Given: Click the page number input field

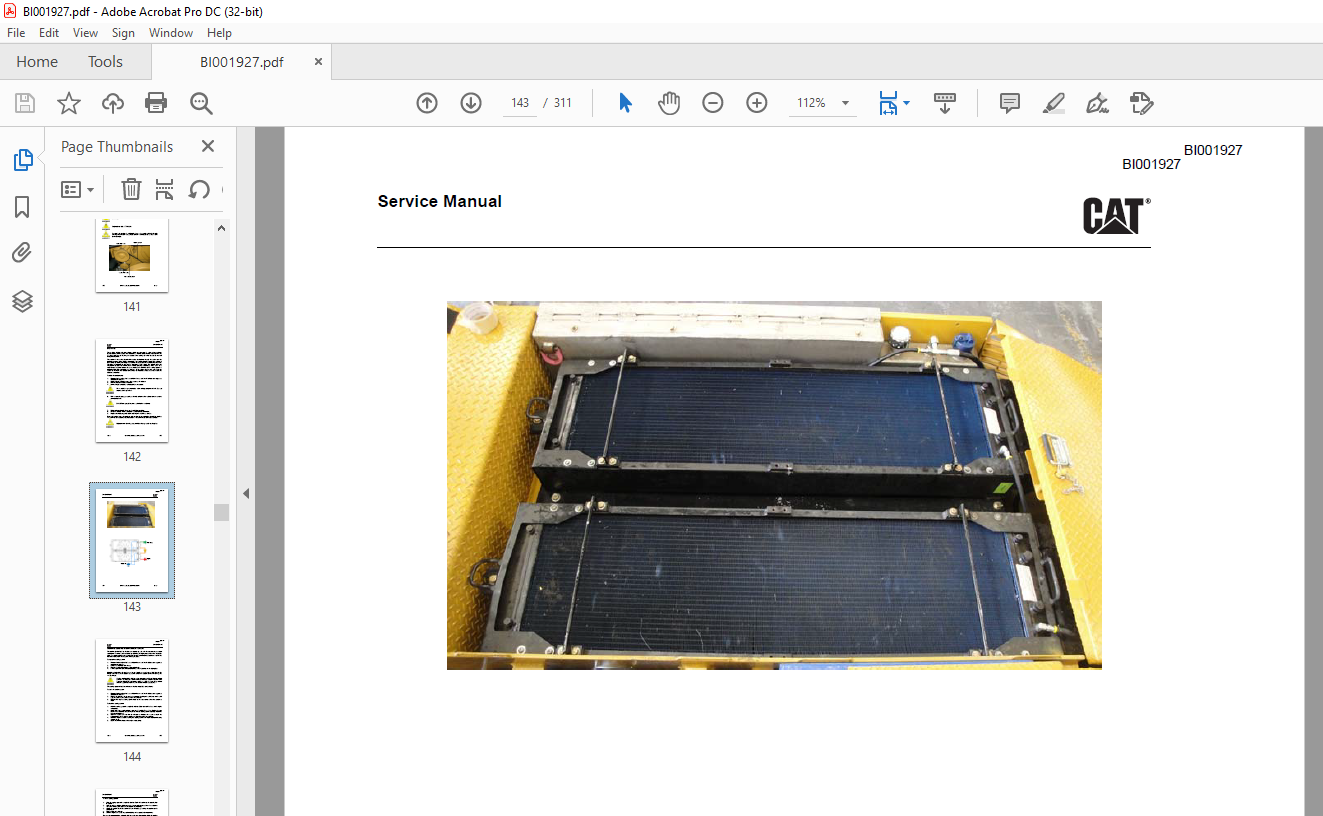Looking at the screenshot, I should 519,103.
